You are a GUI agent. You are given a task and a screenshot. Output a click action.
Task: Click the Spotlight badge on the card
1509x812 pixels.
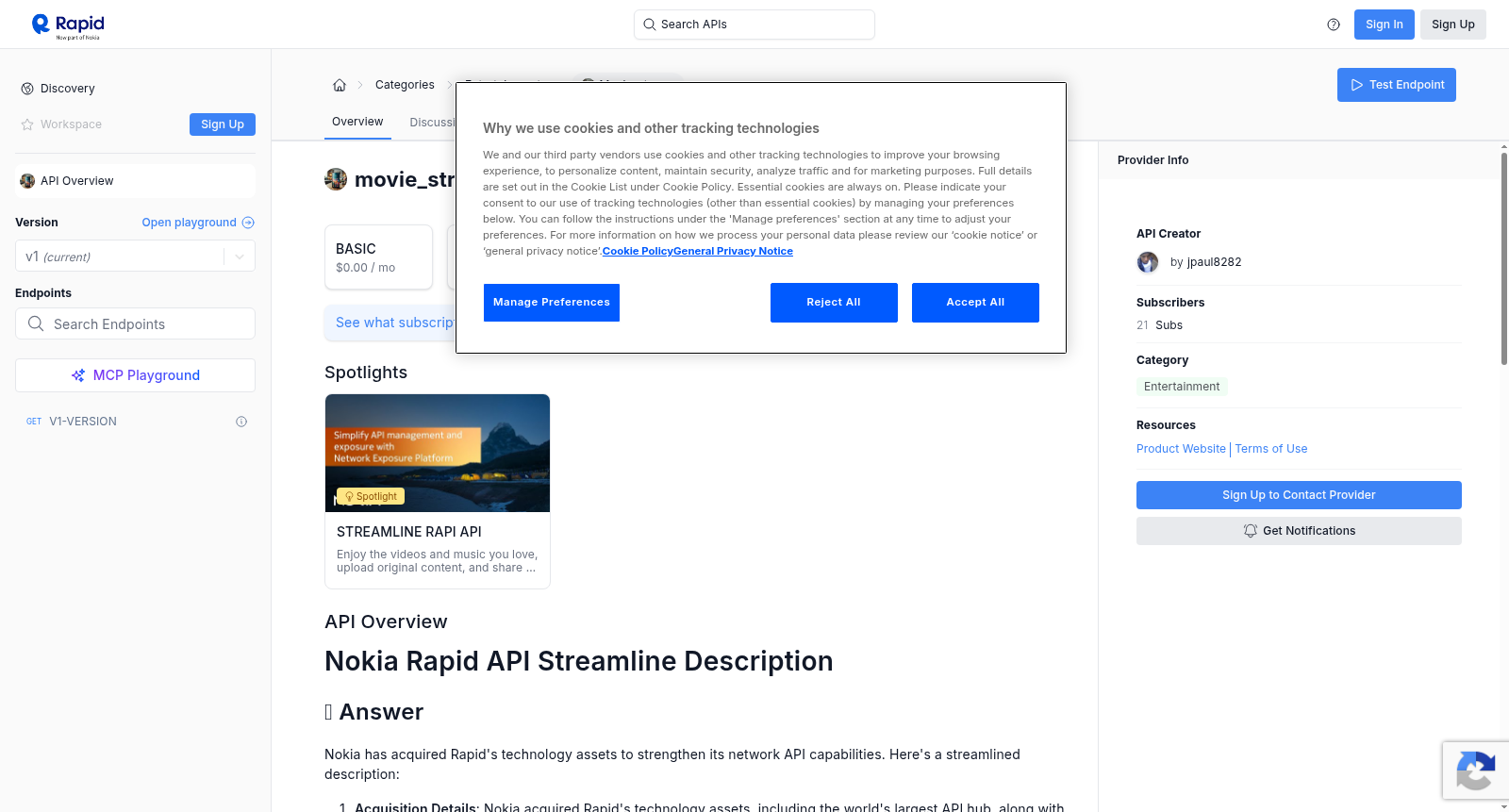click(x=371, y=496)
